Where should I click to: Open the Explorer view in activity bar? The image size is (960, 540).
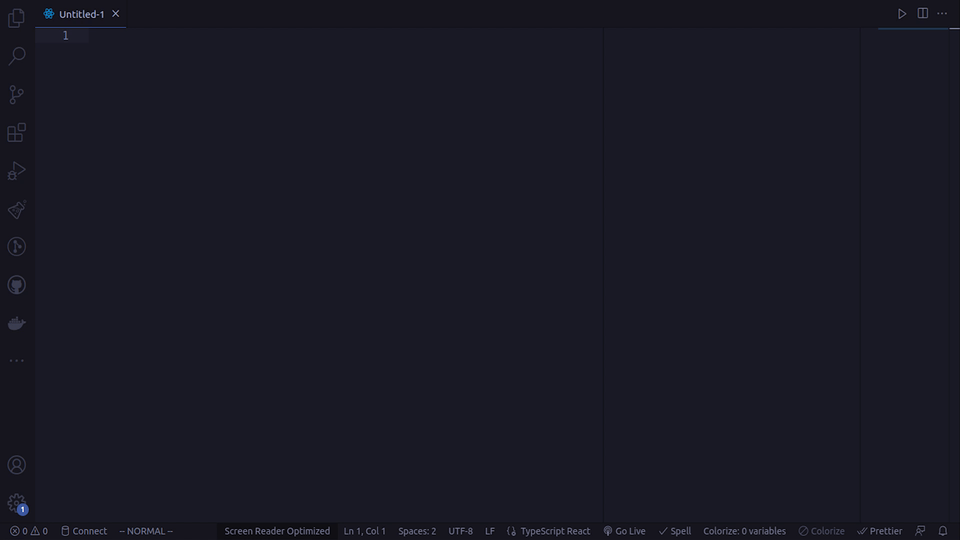tap(17, 18)
